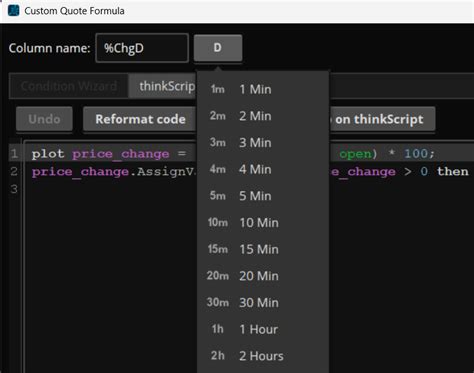Click 'open' keyword in code line 1
Screen dimensions: 474x373
pos(355,154)
